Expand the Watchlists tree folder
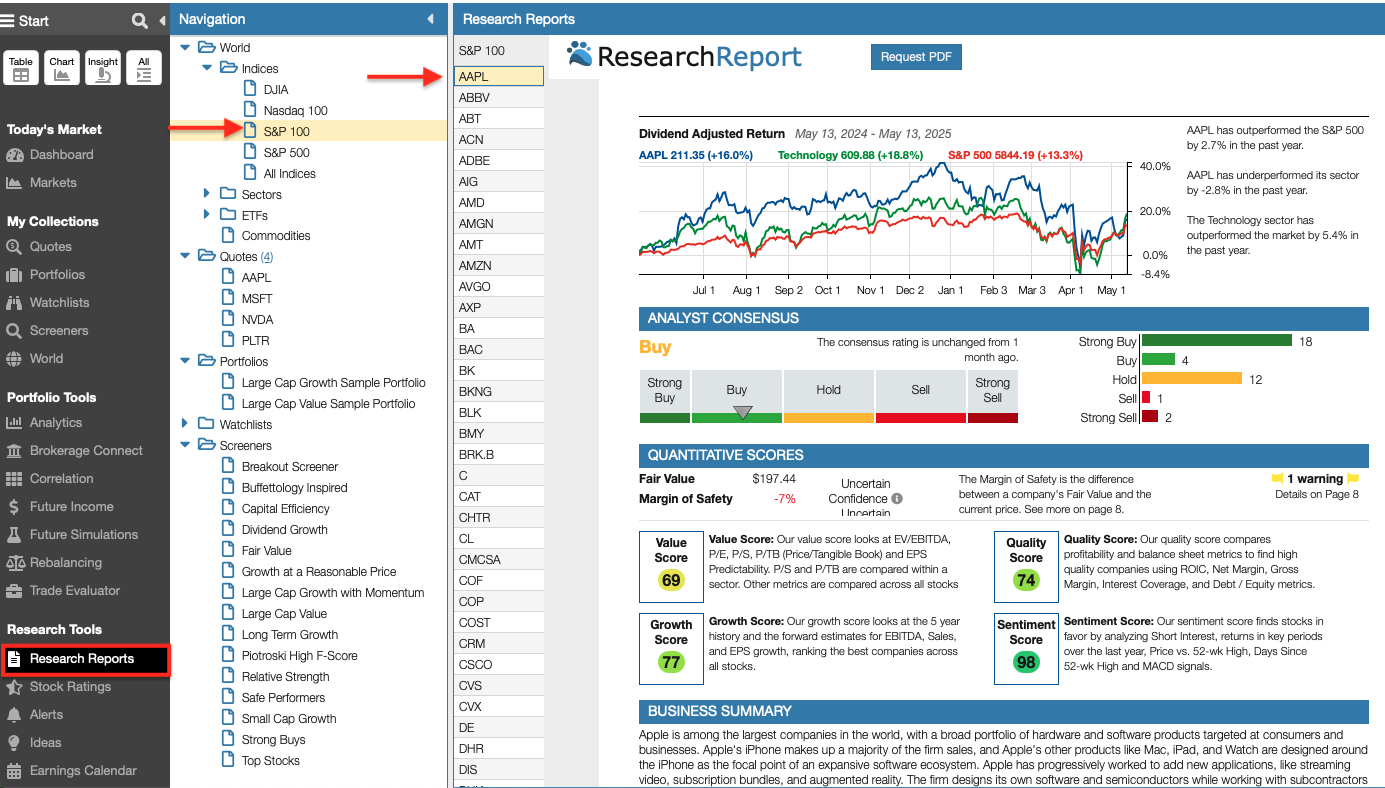1385x788 pixels. pyautogui.click(x=185, y=424)
